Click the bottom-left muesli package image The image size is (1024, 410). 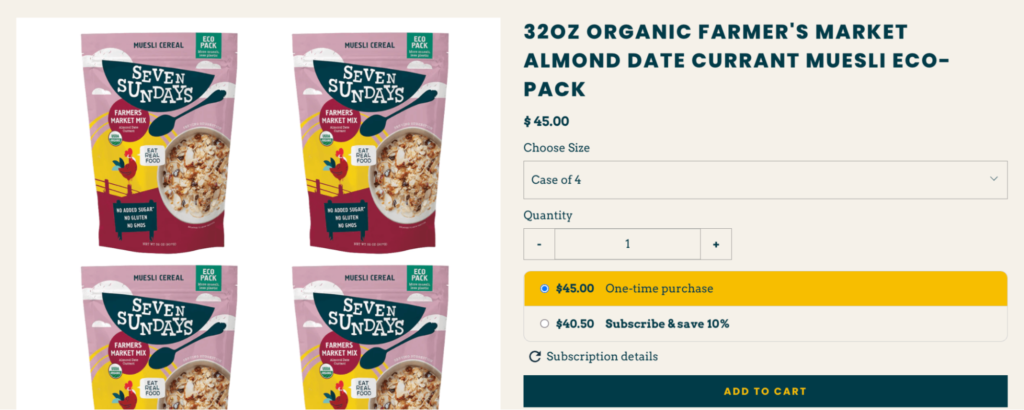160,338
